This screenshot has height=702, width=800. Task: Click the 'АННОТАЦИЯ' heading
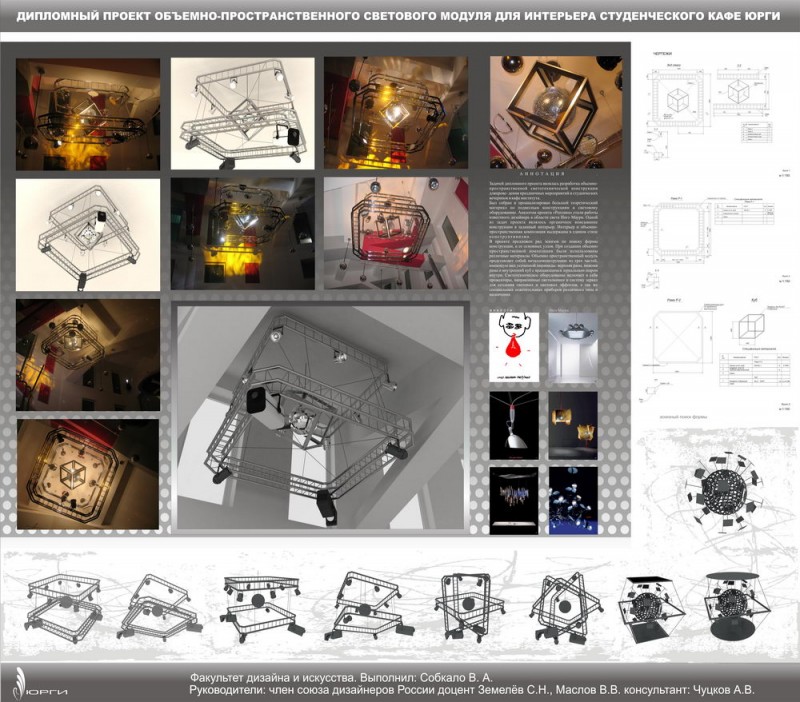point(542,174)
